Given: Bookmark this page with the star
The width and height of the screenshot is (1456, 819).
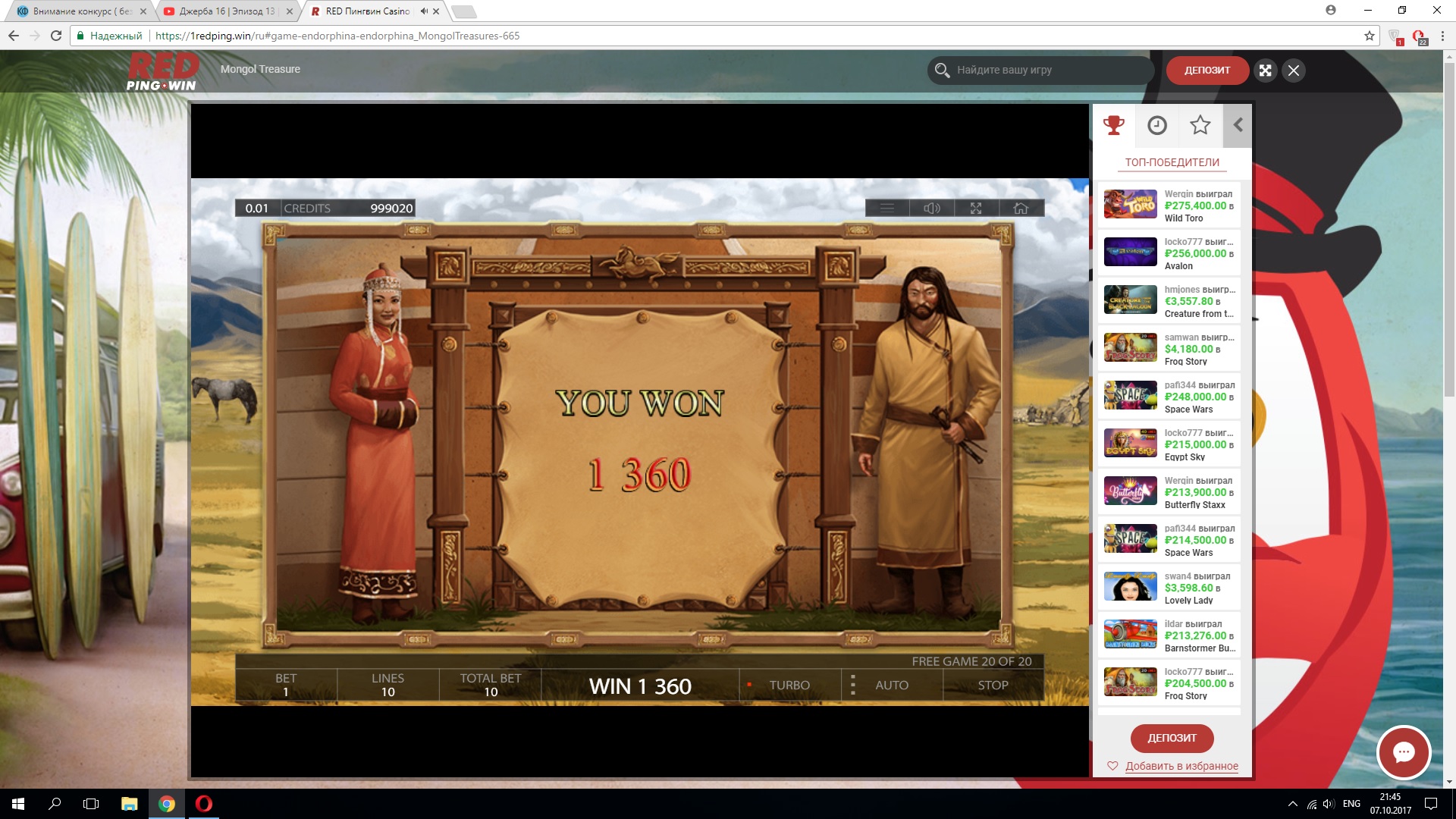Looking at the screenshot, I should (1369, 36).
